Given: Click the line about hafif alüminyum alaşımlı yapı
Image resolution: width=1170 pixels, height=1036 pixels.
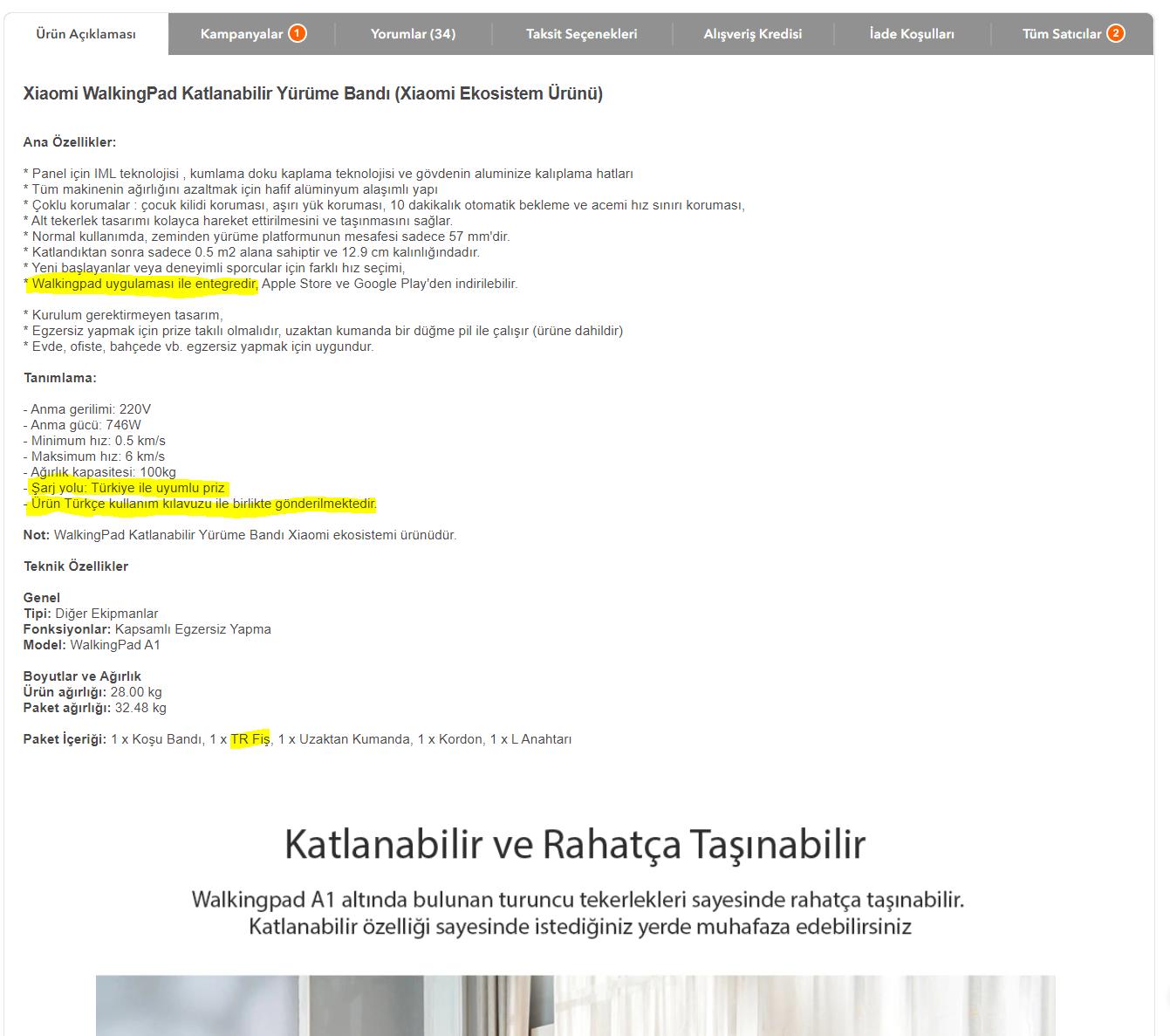Looking at the screenshot, I should coord(230,189).
